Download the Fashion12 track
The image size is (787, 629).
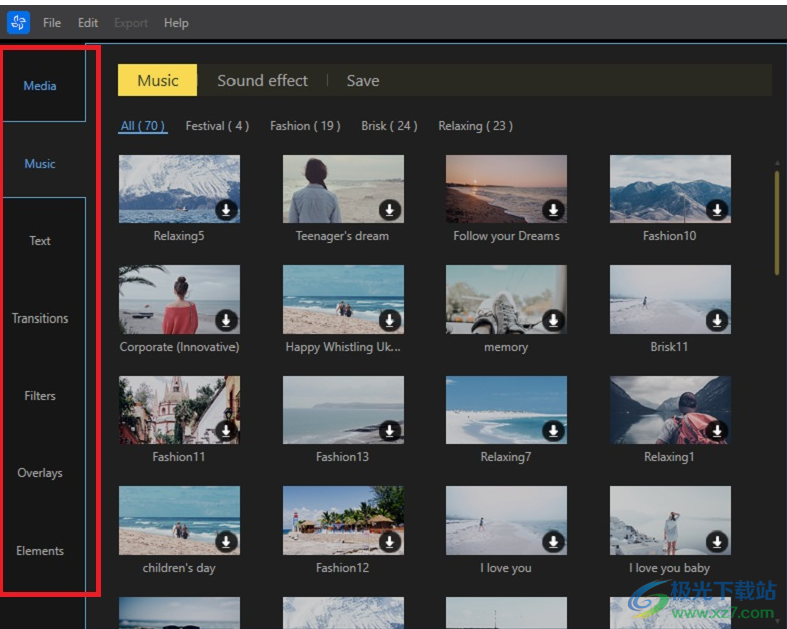click(389, 542)
